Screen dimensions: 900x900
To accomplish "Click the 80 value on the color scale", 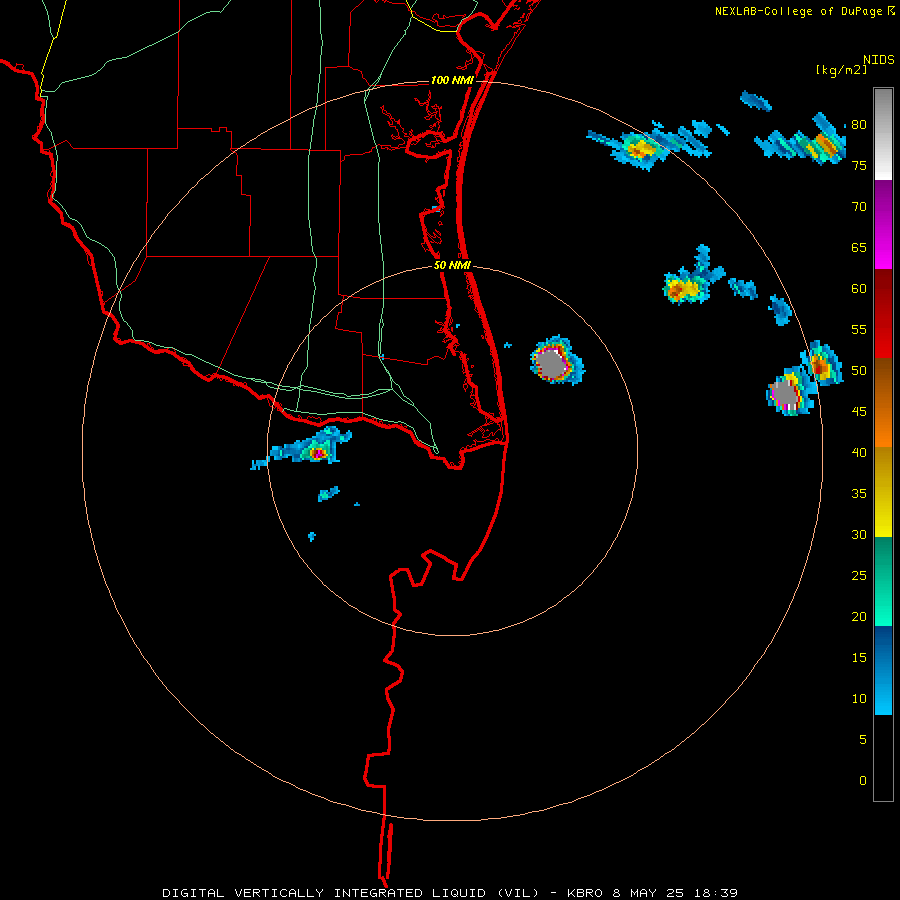I will click(859, 125).
